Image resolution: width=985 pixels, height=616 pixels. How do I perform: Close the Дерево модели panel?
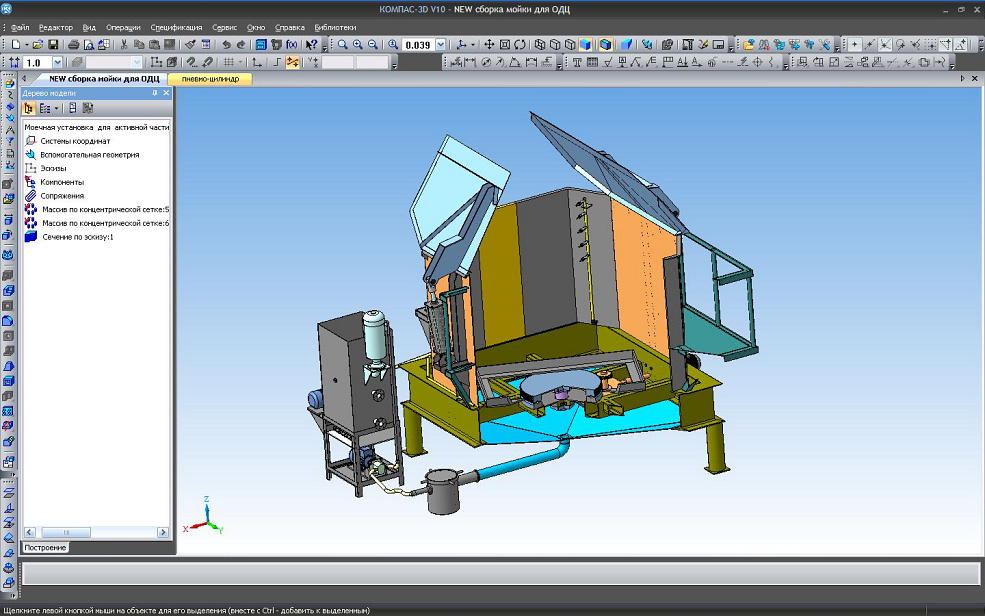point(166,93)
